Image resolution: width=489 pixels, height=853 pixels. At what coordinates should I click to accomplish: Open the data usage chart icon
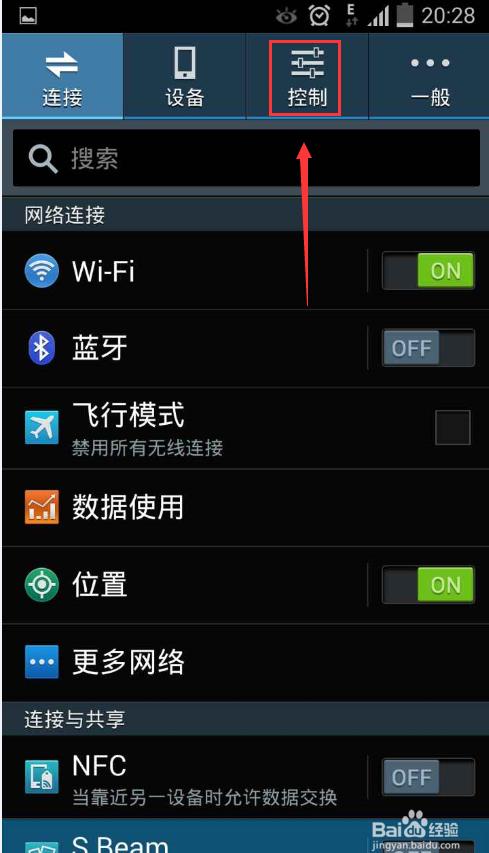[x=42, y=506]
